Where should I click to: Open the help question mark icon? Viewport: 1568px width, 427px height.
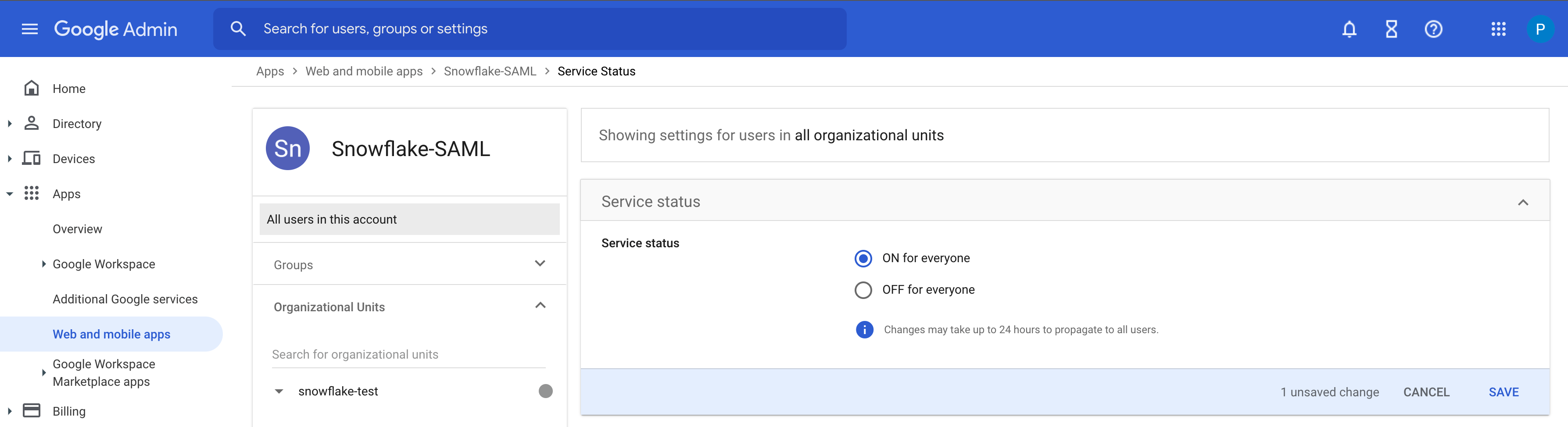(1434, 28)
